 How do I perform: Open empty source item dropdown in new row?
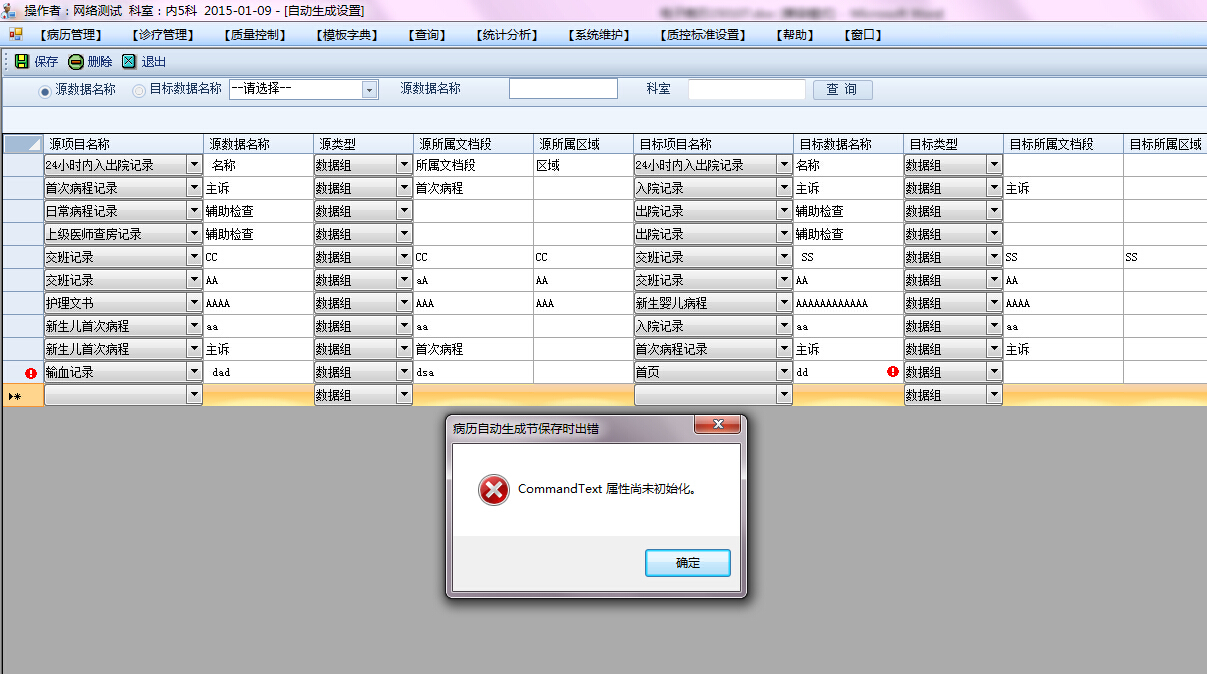point(194,395)
